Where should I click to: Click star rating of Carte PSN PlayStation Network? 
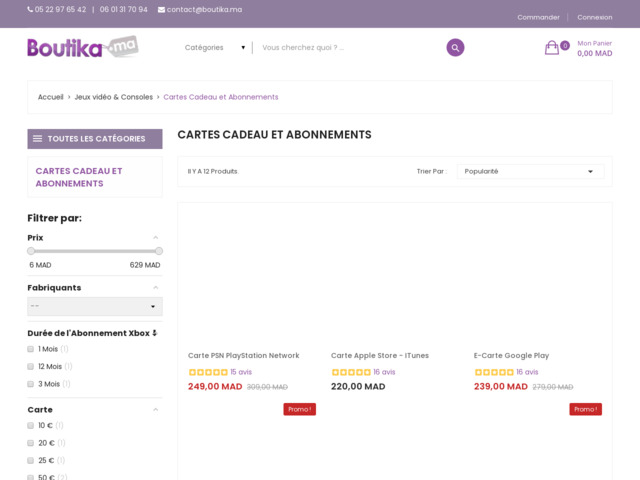coord(208,372)
